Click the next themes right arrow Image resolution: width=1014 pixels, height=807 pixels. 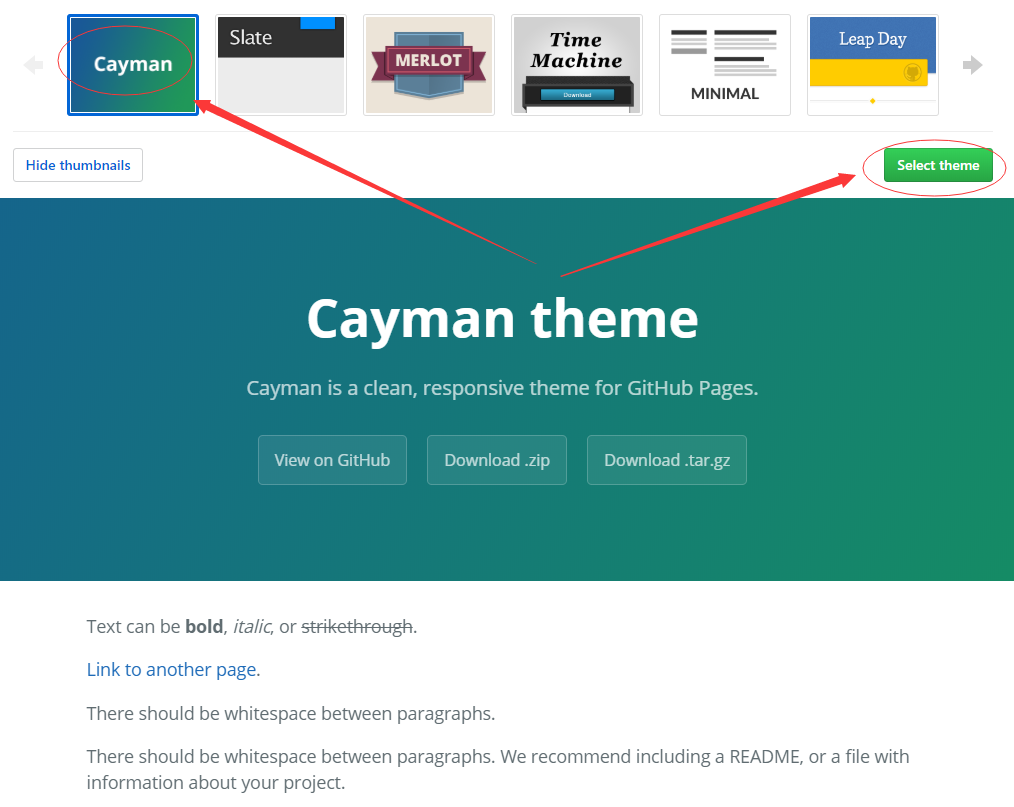972,65
